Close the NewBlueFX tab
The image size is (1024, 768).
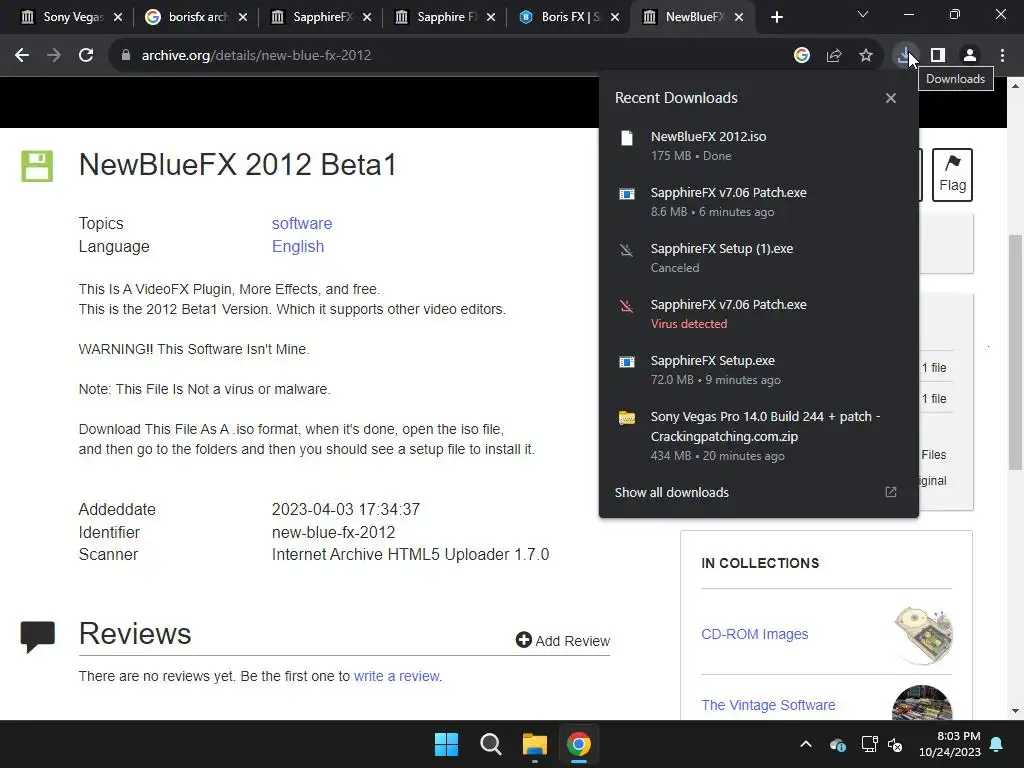(x=739, y=17)
